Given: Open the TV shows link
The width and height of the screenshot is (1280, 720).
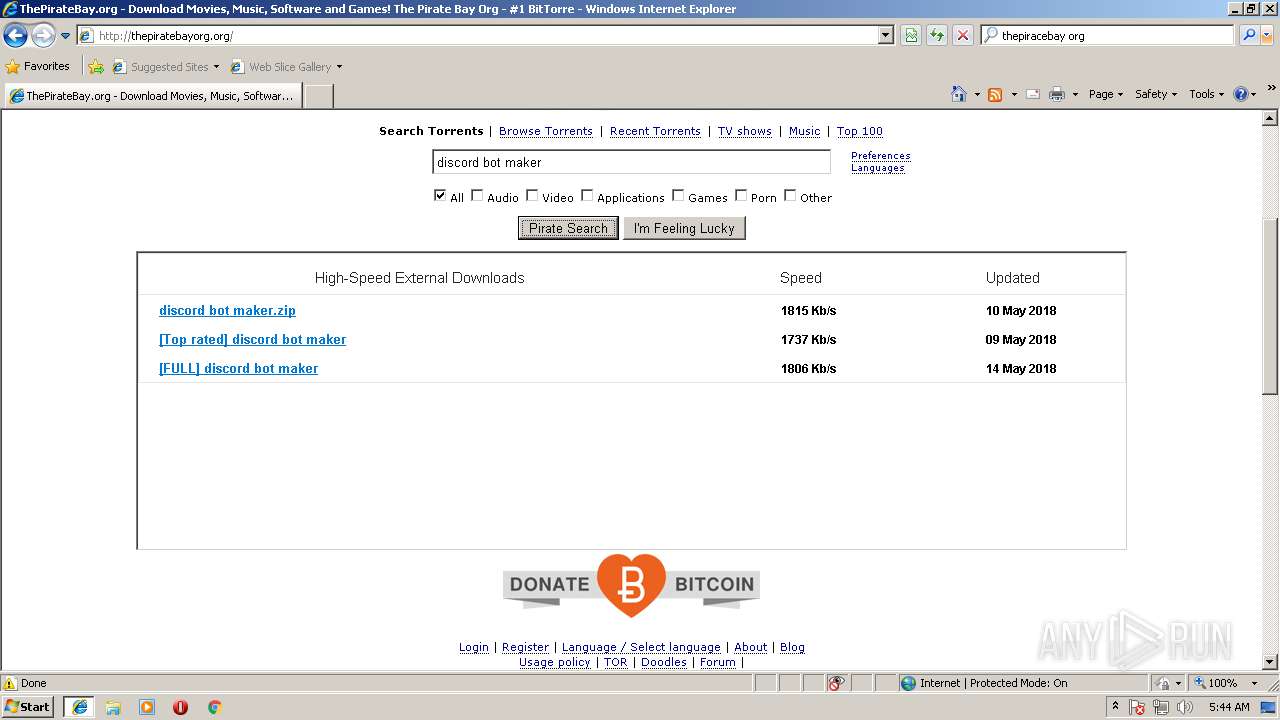Looking at the screenshot, I should [x=745, y=131].
